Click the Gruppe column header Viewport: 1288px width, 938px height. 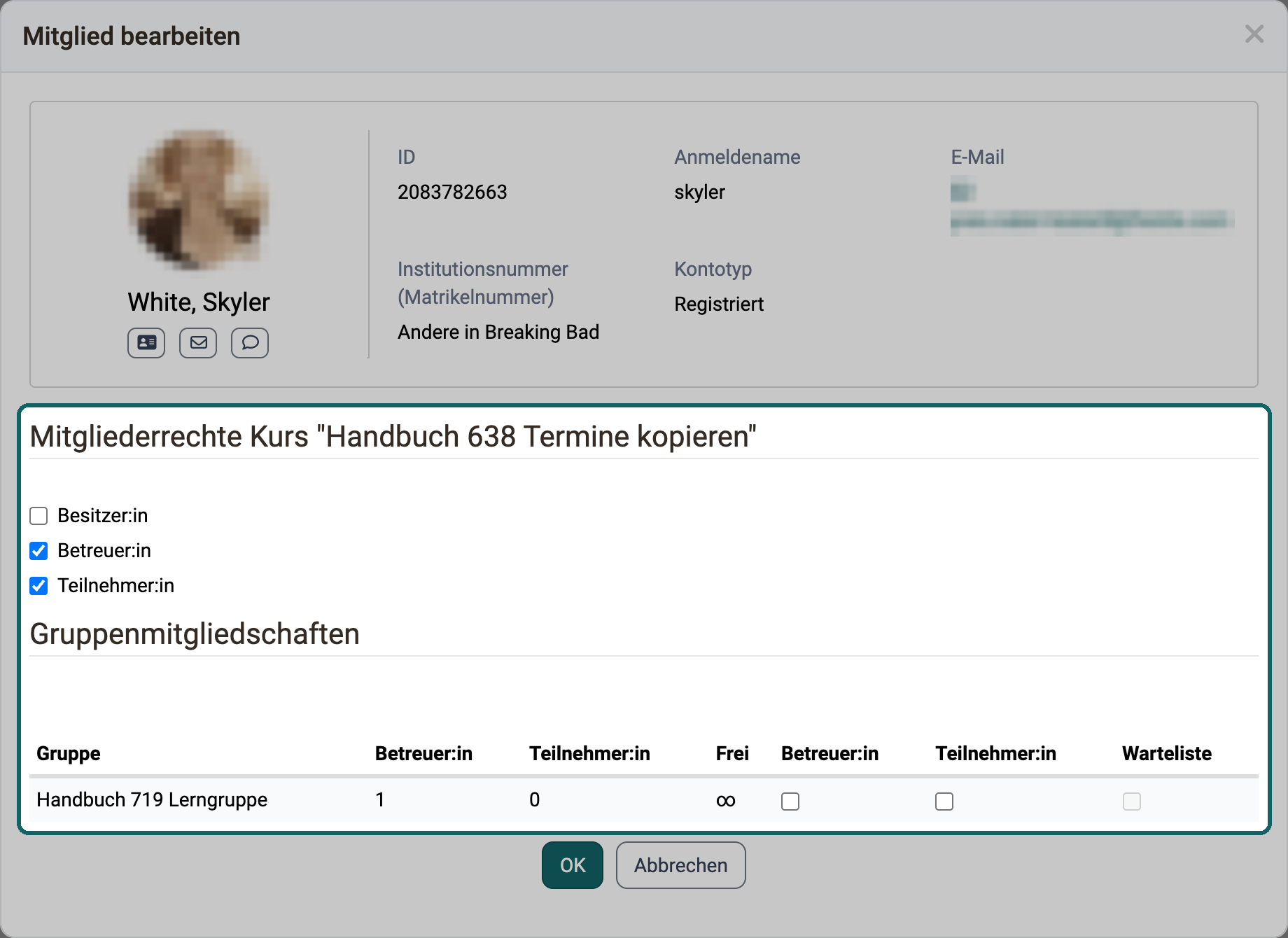click(x=69, y=753)
